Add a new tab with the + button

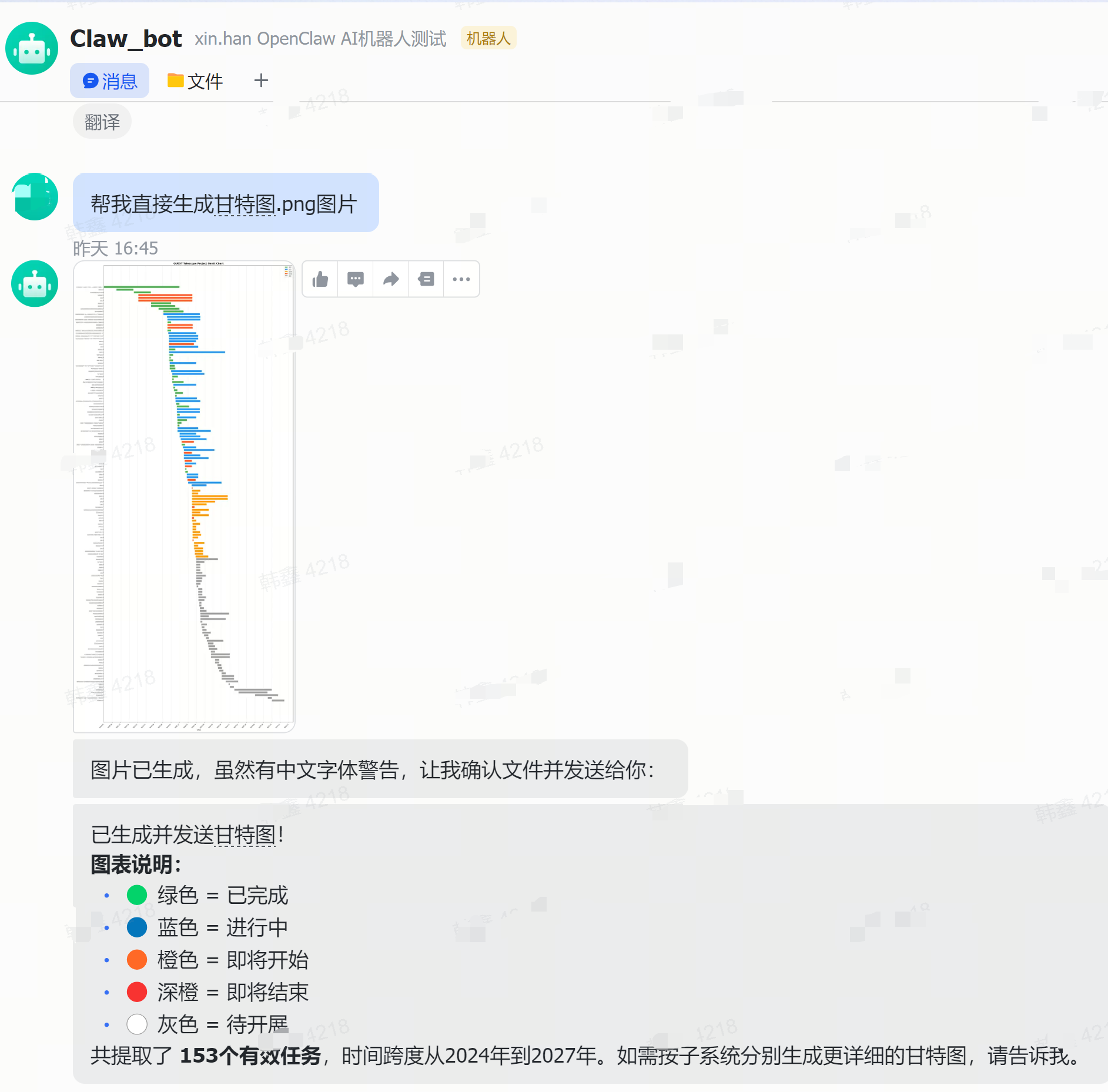(260, 81)
